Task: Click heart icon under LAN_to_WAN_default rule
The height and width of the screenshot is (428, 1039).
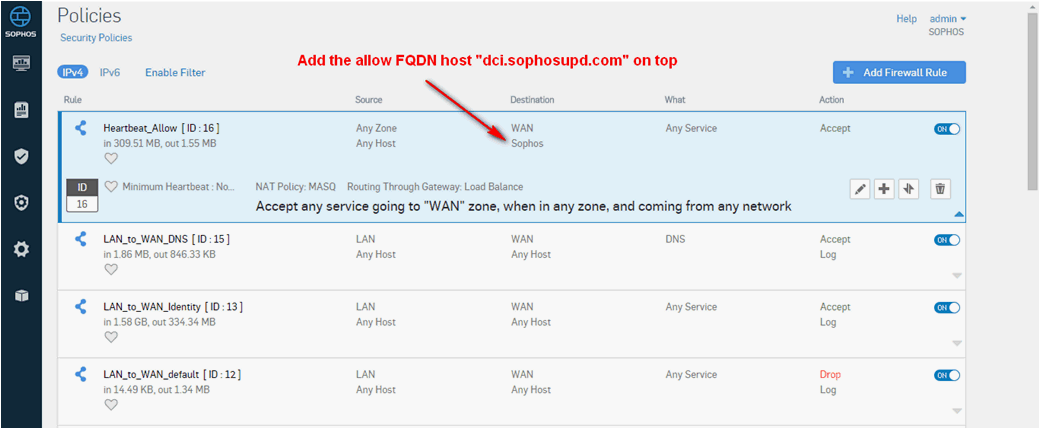Action: click(111, 404)
